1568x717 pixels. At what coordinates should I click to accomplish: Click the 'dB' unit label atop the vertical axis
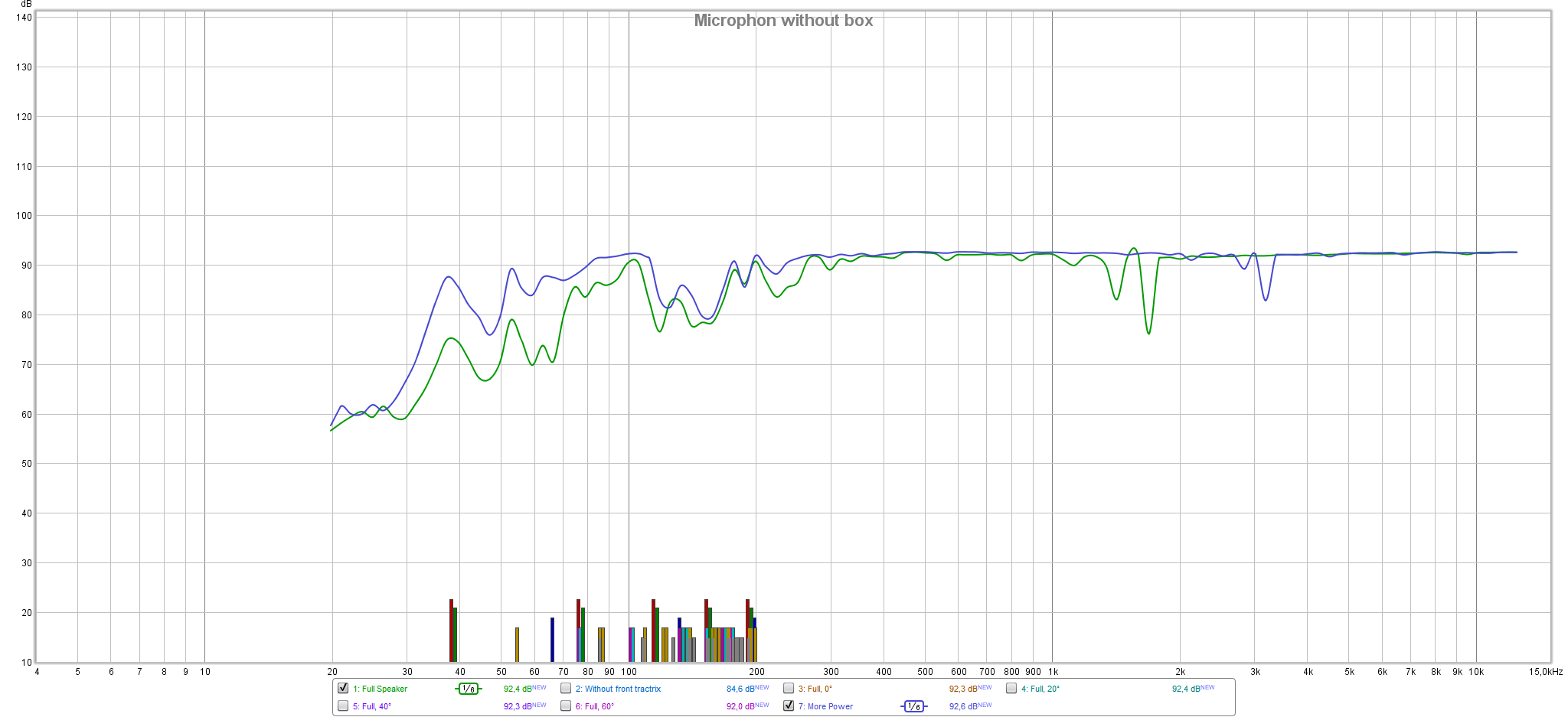pos(27,5)
